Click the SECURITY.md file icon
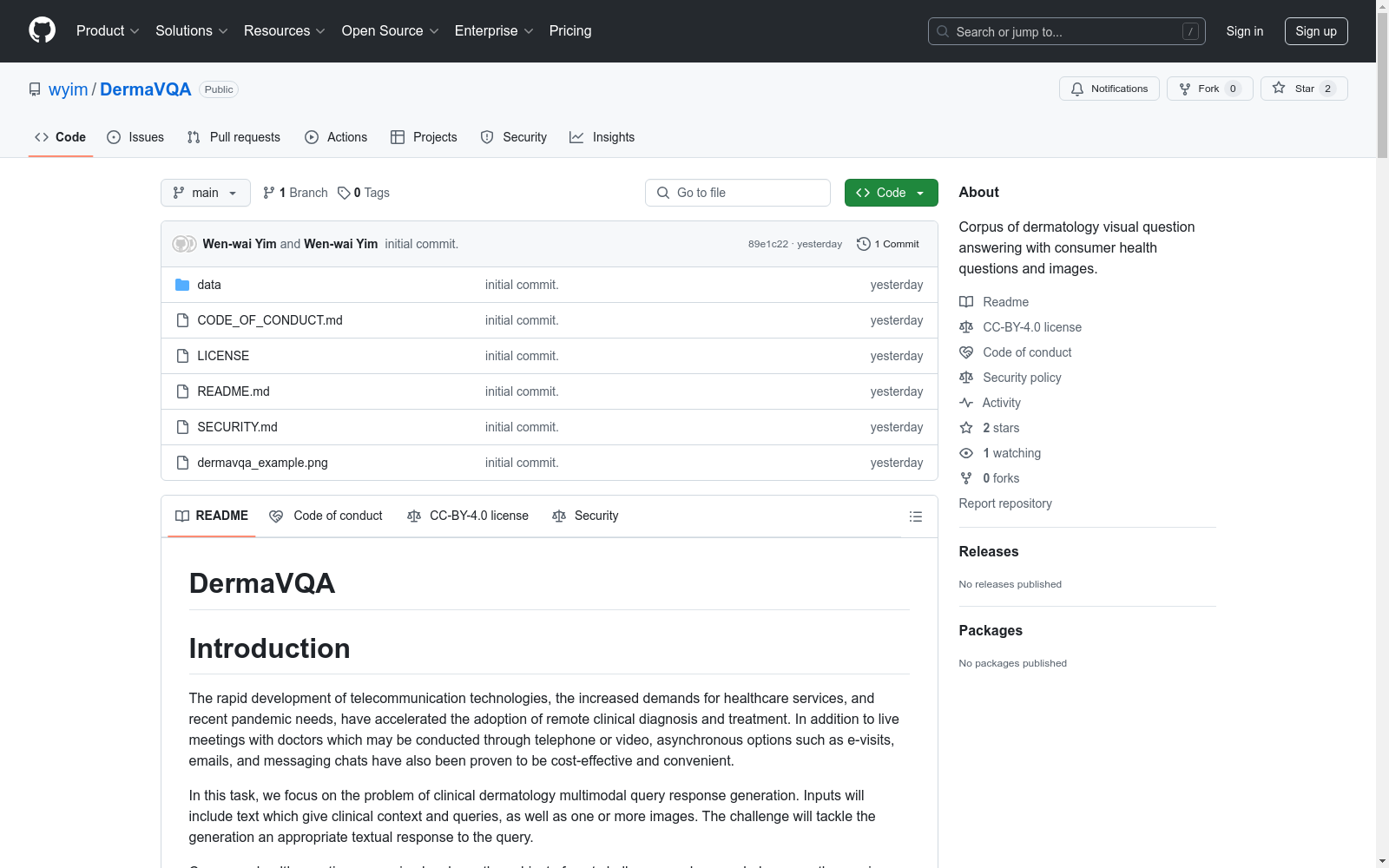The image size is (1389, 868). [x=182, y=427]
